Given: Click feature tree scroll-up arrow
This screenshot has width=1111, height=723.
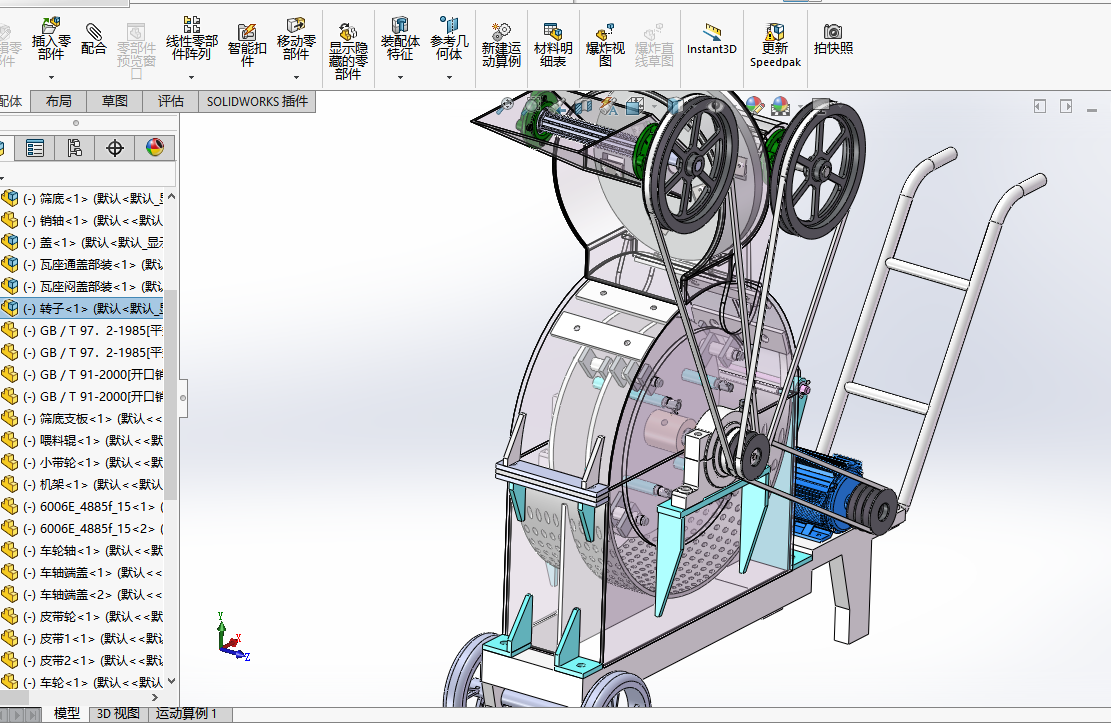Looking at the screenshot, I should (x=171, y=197).
